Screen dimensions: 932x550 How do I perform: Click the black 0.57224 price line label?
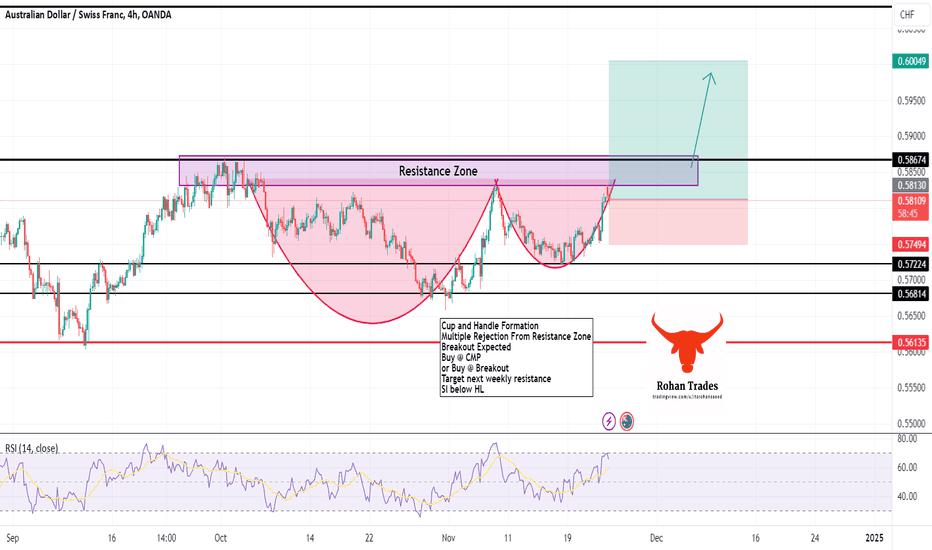point(911,265)
